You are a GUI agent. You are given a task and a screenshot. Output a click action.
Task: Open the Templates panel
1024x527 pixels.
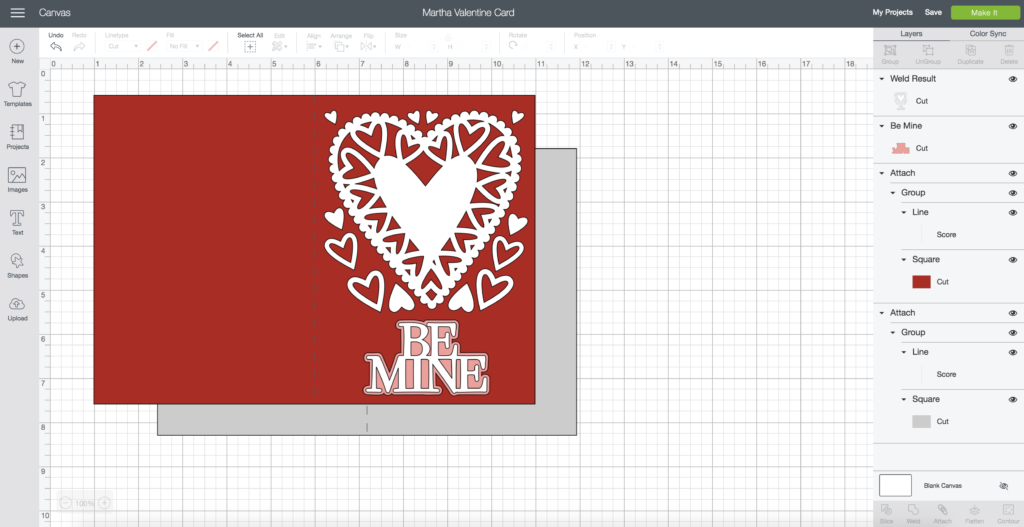tap(18, 95)
